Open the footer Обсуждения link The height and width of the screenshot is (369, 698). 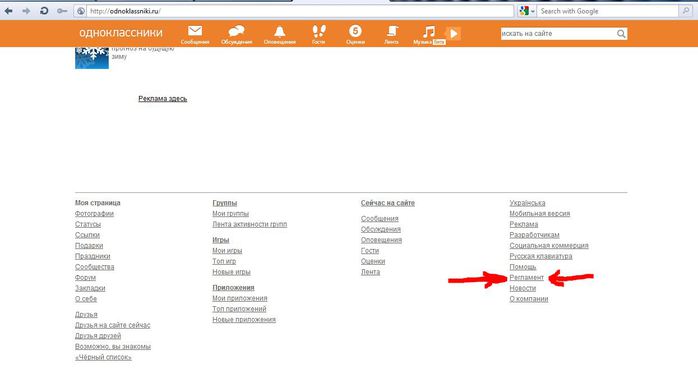381,229
